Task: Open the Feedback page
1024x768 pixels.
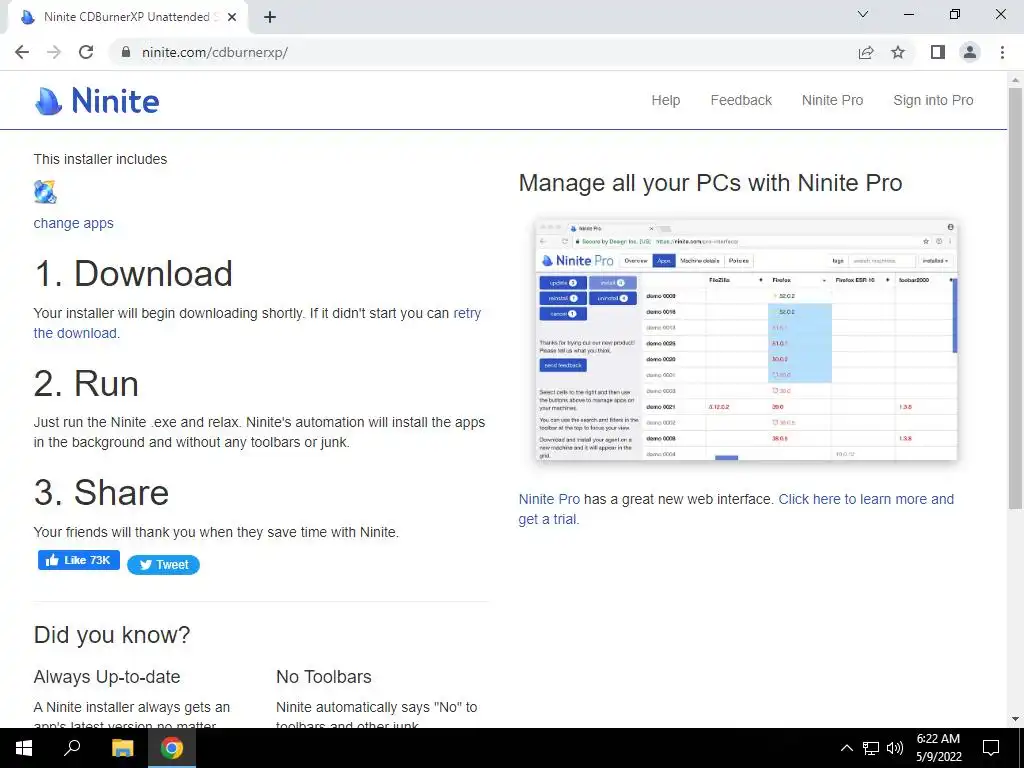Action: click(x=741, y=100)
